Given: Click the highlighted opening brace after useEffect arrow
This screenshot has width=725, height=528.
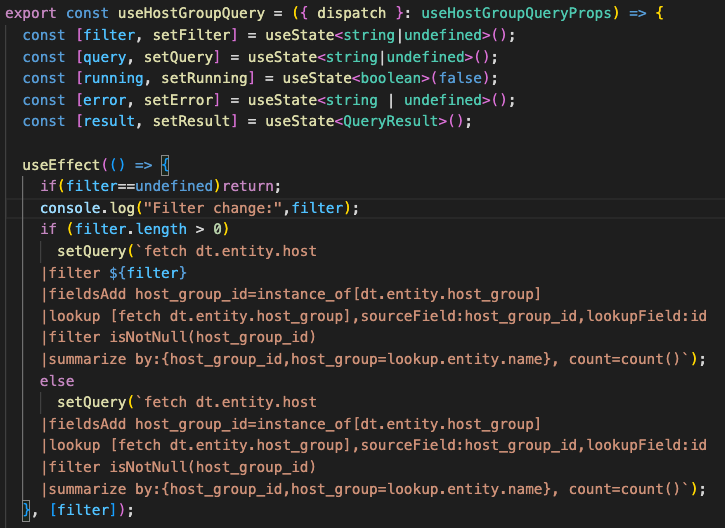Looking at the screenshot, I should [x=165, y=164].
